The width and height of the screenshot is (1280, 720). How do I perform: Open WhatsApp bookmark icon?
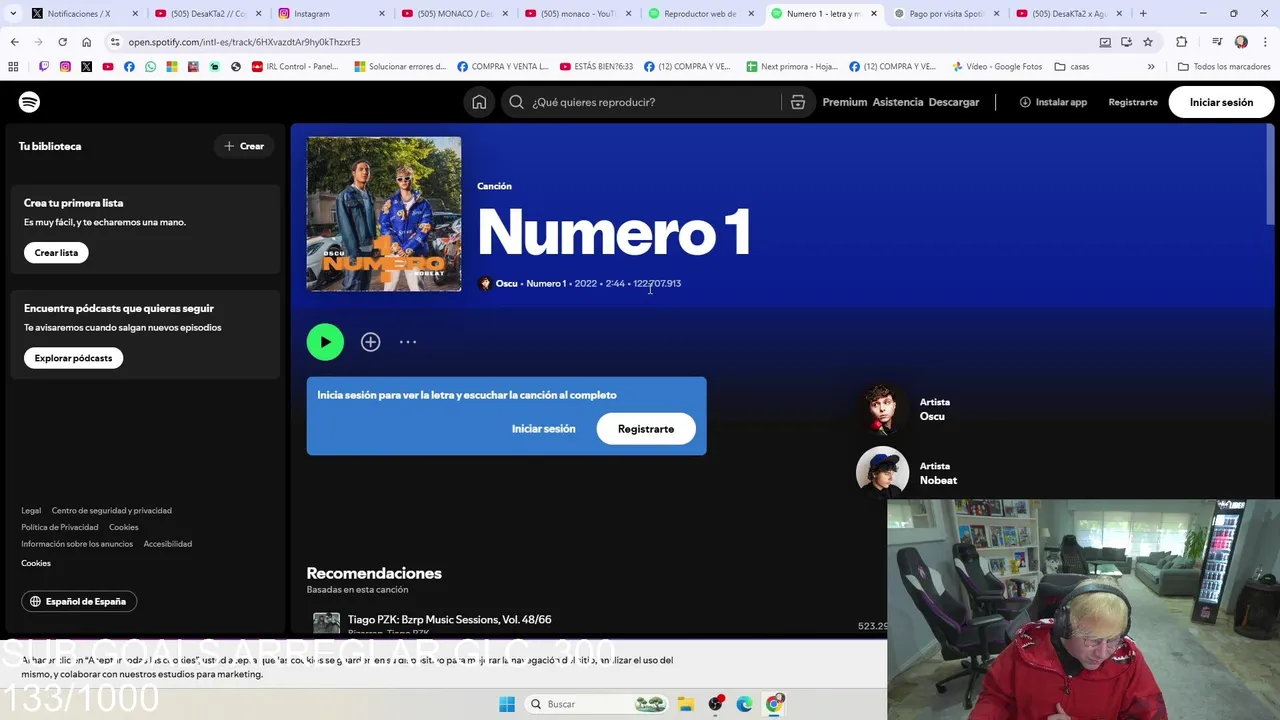pyautogui.click(x=150, y=67)
